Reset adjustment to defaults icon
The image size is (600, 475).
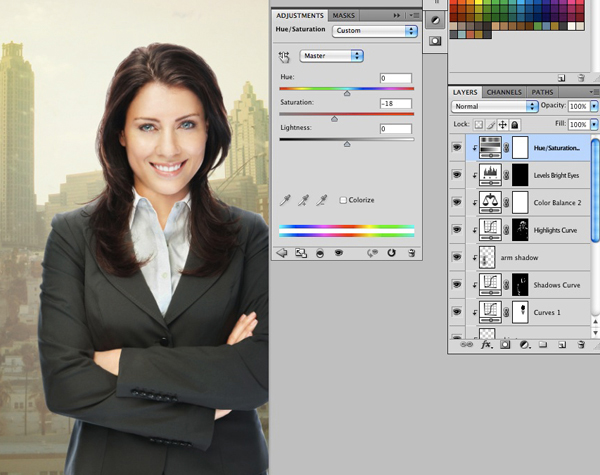pos(391,253)
